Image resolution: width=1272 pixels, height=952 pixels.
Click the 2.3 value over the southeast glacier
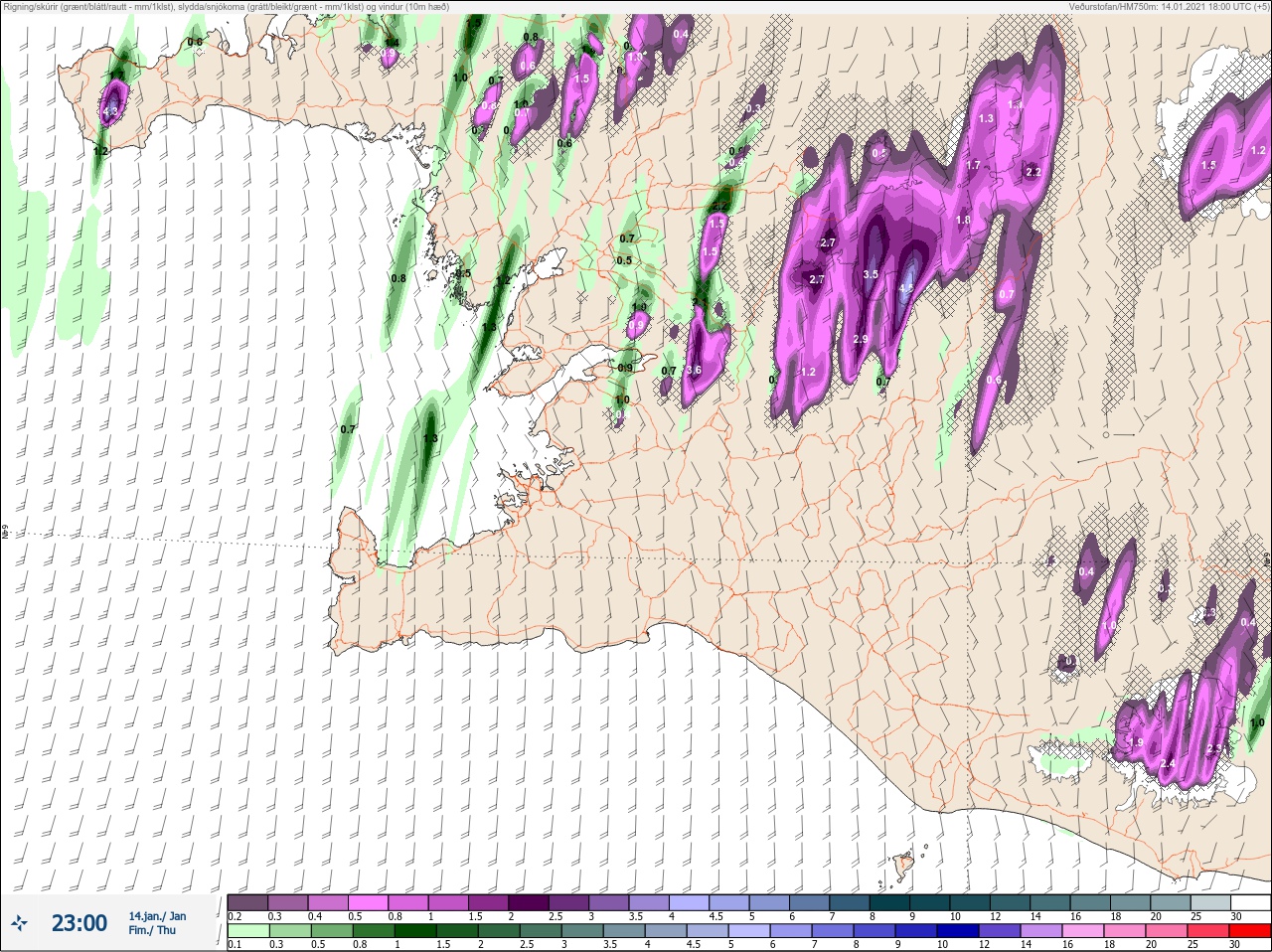coord(1214,748)
